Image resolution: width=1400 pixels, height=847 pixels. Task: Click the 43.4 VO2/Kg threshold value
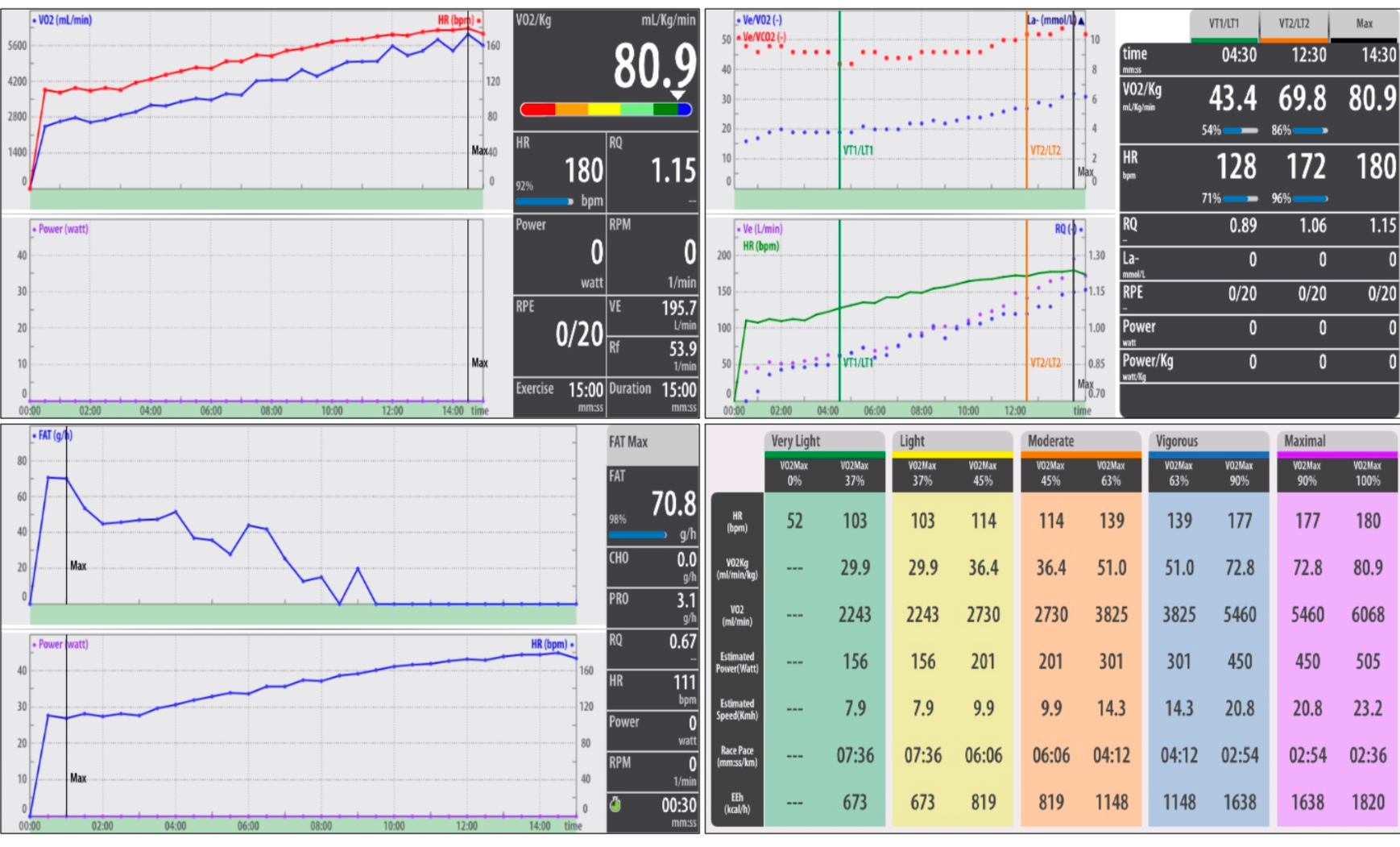click(1233, 99)
